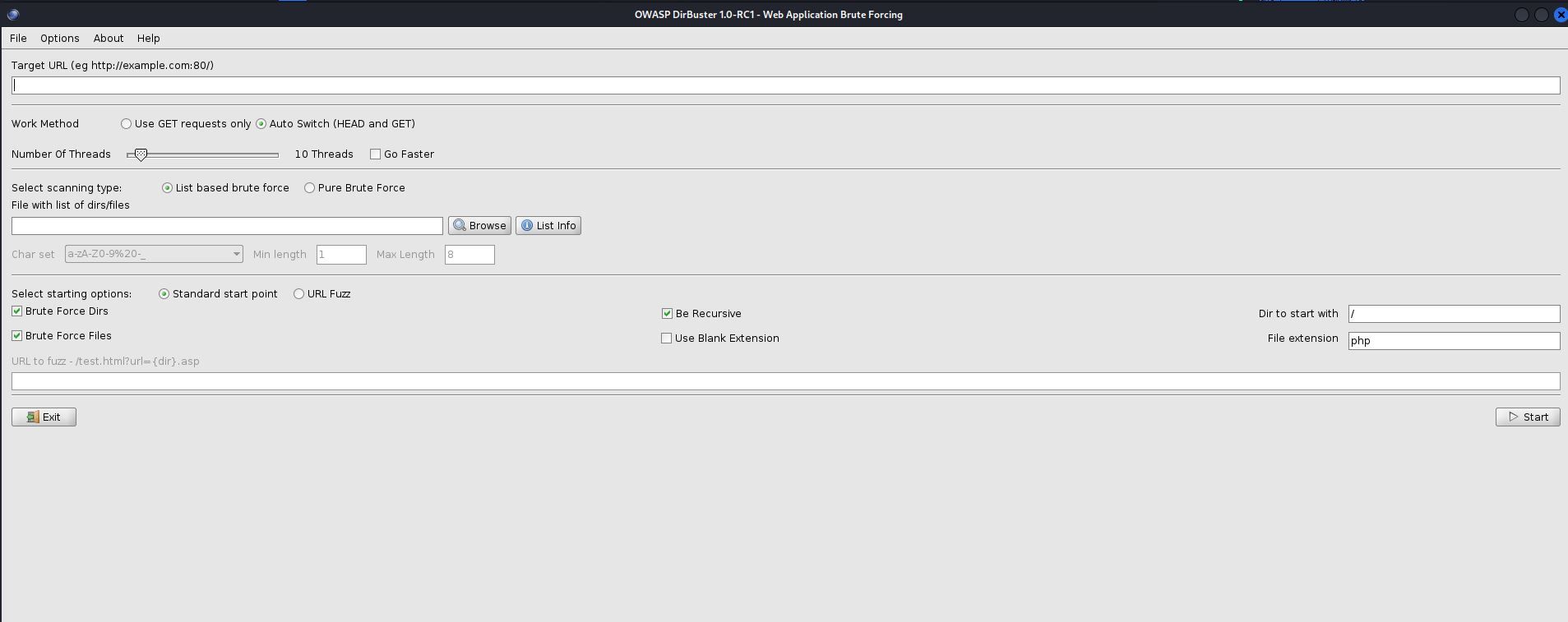
Task: Click the Dir to start with field
Action: (x=1454, y=314)
